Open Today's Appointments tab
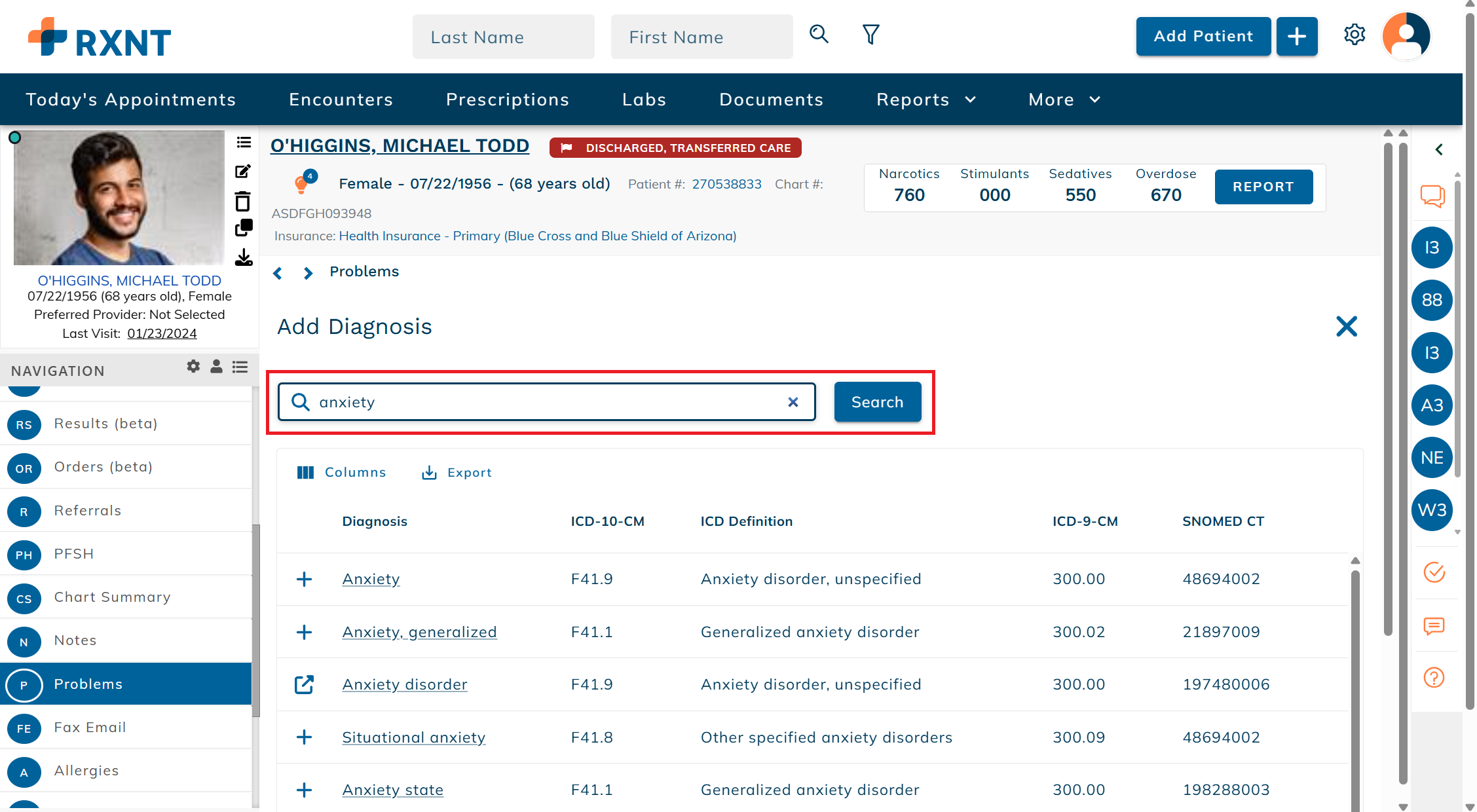Image resolution: width=1477 pixels, height=812 pixels. click(130, 100)
